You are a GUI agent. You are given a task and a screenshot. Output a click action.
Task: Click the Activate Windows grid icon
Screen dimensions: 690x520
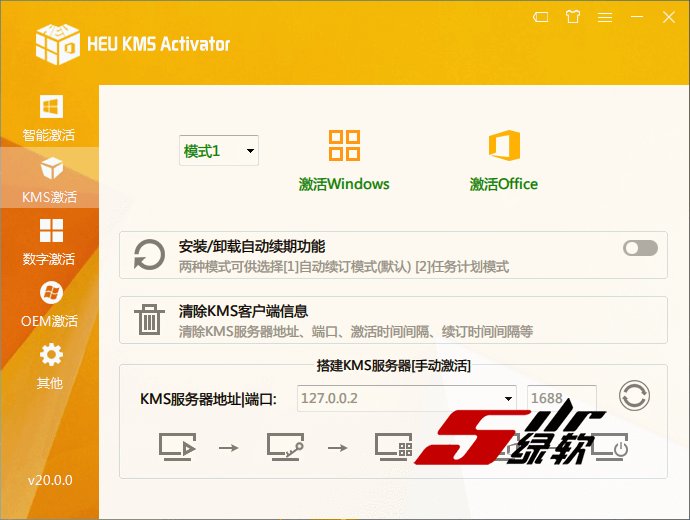click(x=344, y=146)
